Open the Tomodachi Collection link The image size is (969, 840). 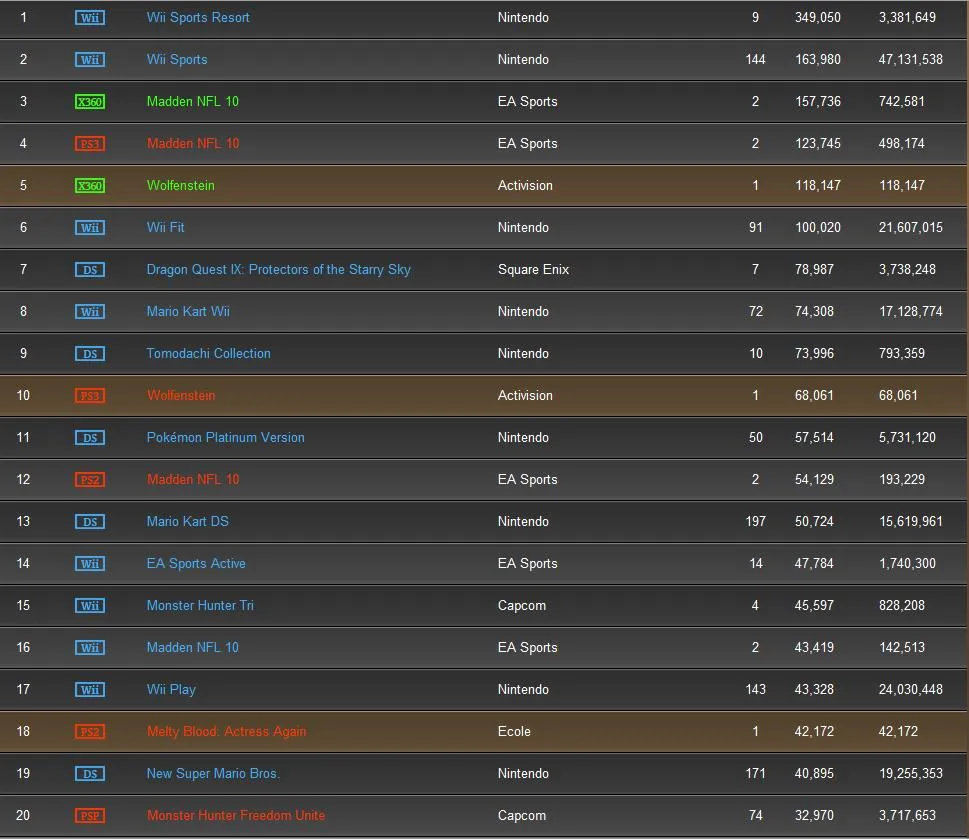click(x=208, y=354)
